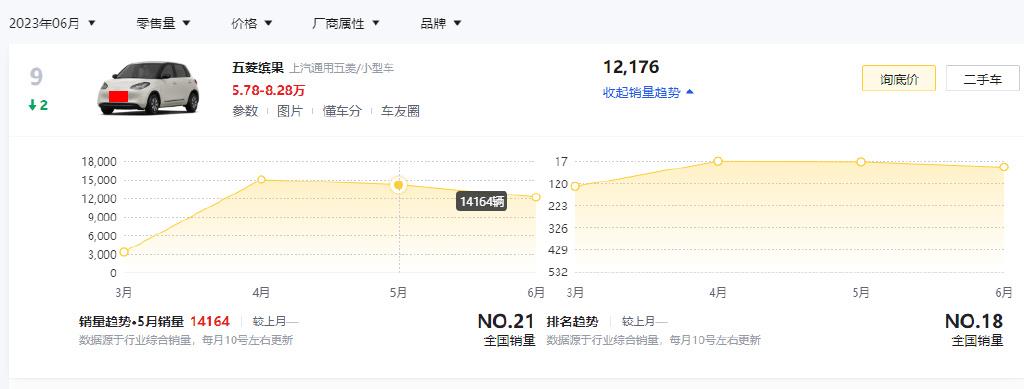Viewport: 1024px width, 389px height.
Task: Open the 五菱缤果 car thumbnail image
Action: [148, 88]
